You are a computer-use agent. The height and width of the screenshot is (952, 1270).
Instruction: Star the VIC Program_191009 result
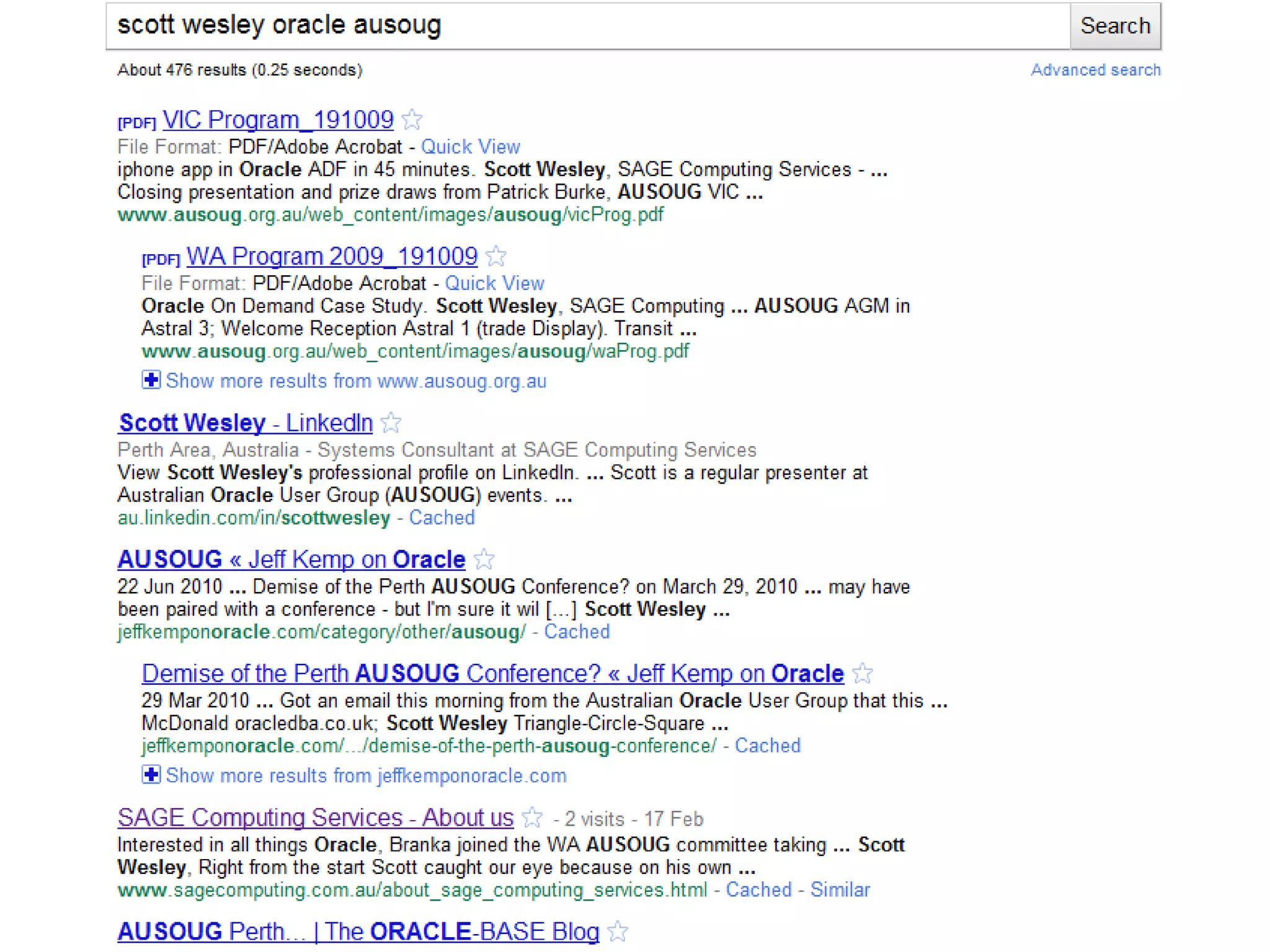pyautogui.click(x=412, y=120)
